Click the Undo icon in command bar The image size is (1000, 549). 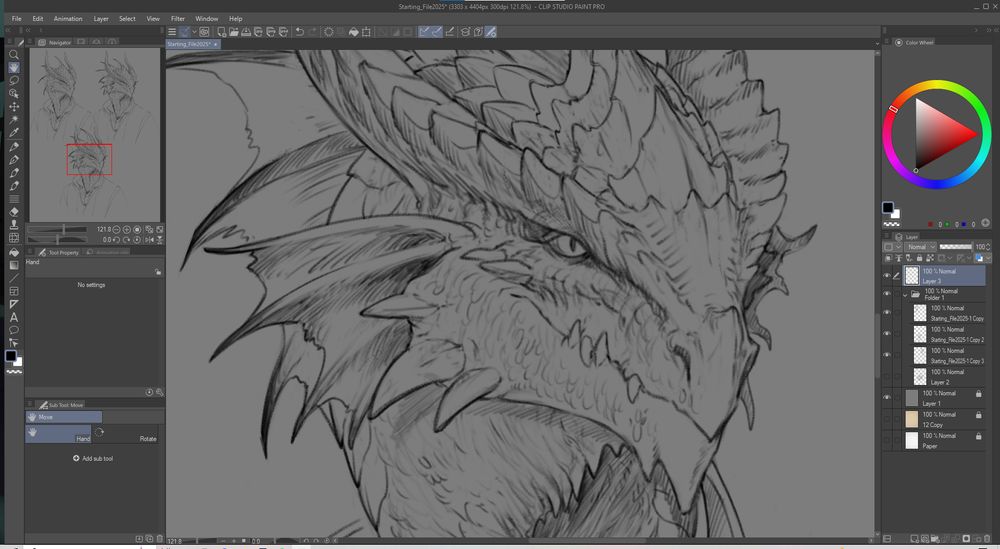point(299,32)
